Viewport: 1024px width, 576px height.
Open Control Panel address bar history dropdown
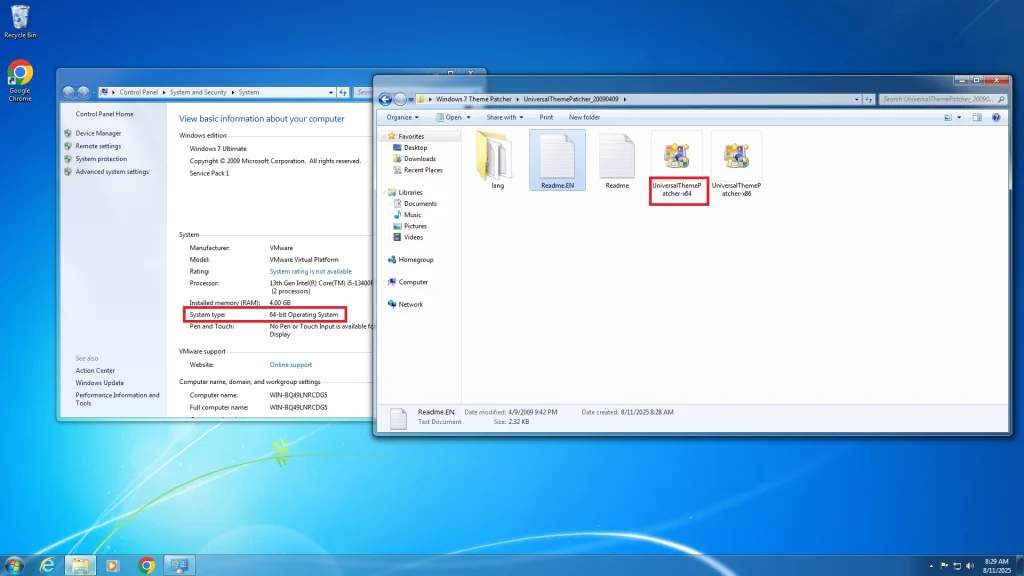(331, 92)
